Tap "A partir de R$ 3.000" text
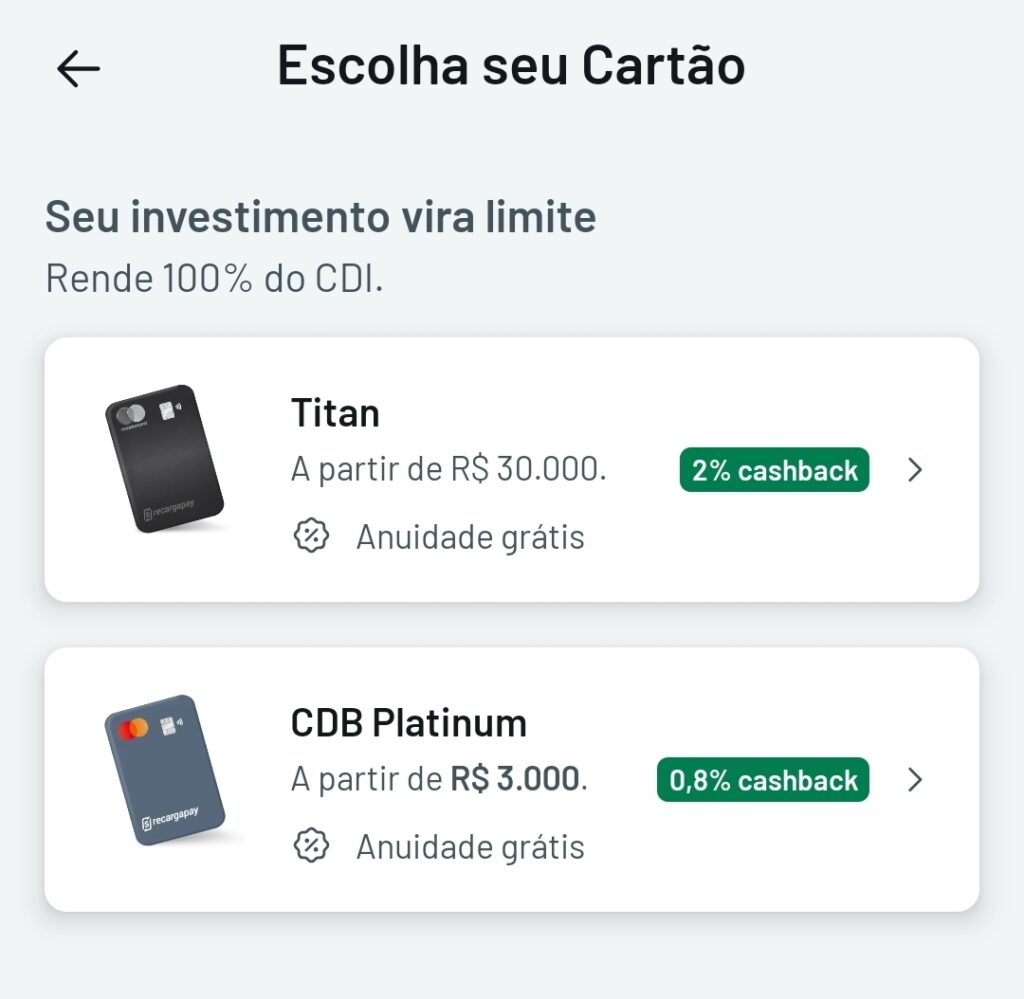Screen dimensions: 1024x999 point(440,779)
